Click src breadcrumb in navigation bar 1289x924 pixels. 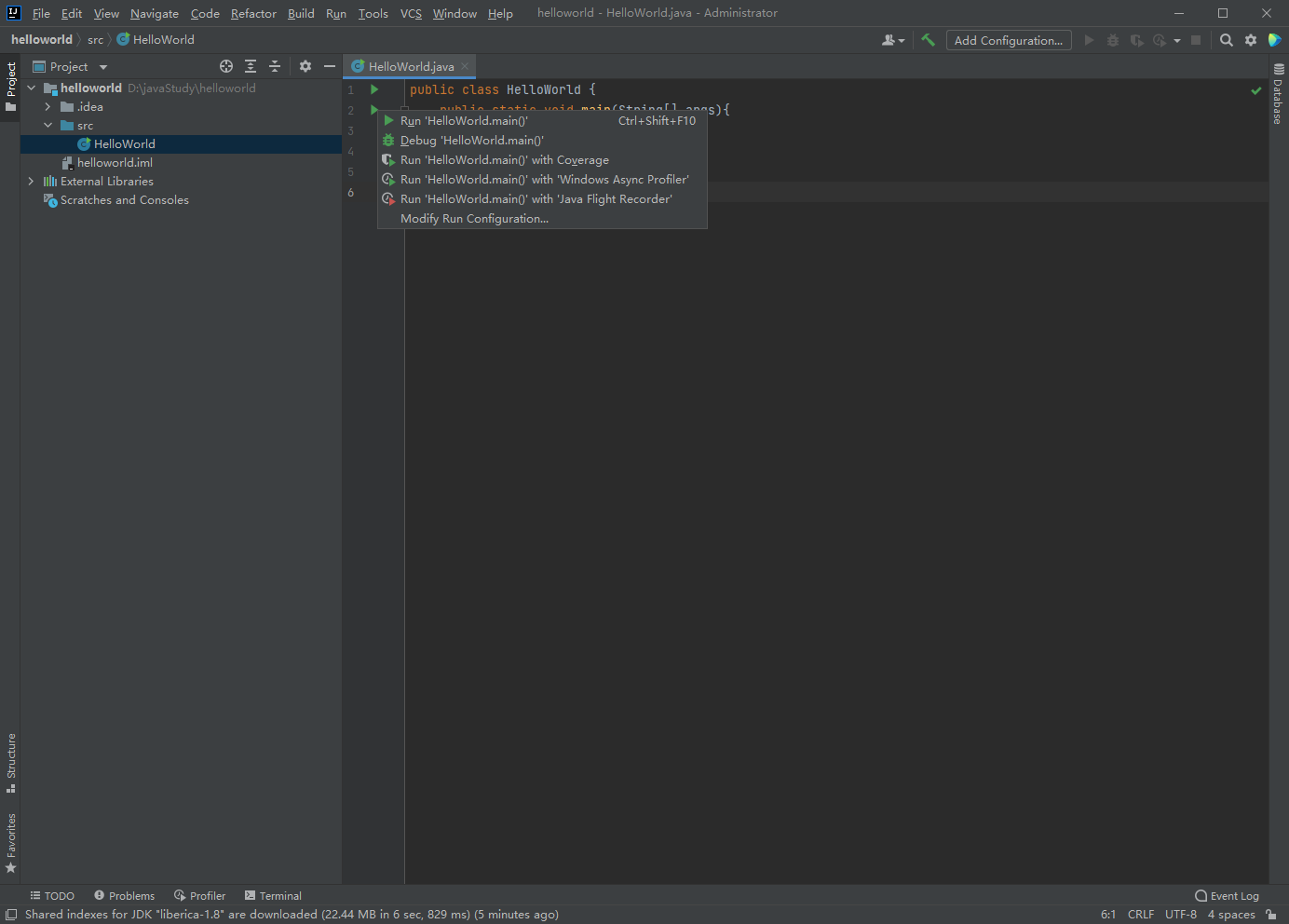(95, 40)
